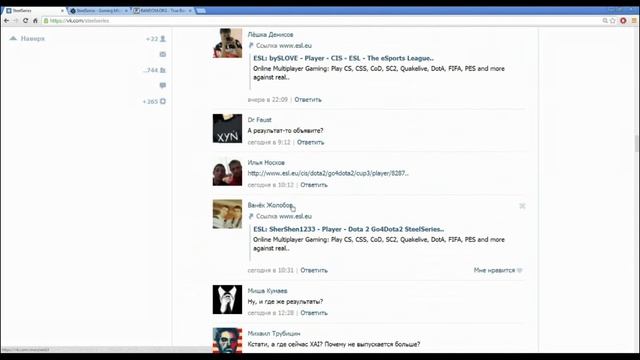Click the timestamp 'вчера в 22:09'
The height and width of the screenshot is (360, 640).
[x=268, y=100]
